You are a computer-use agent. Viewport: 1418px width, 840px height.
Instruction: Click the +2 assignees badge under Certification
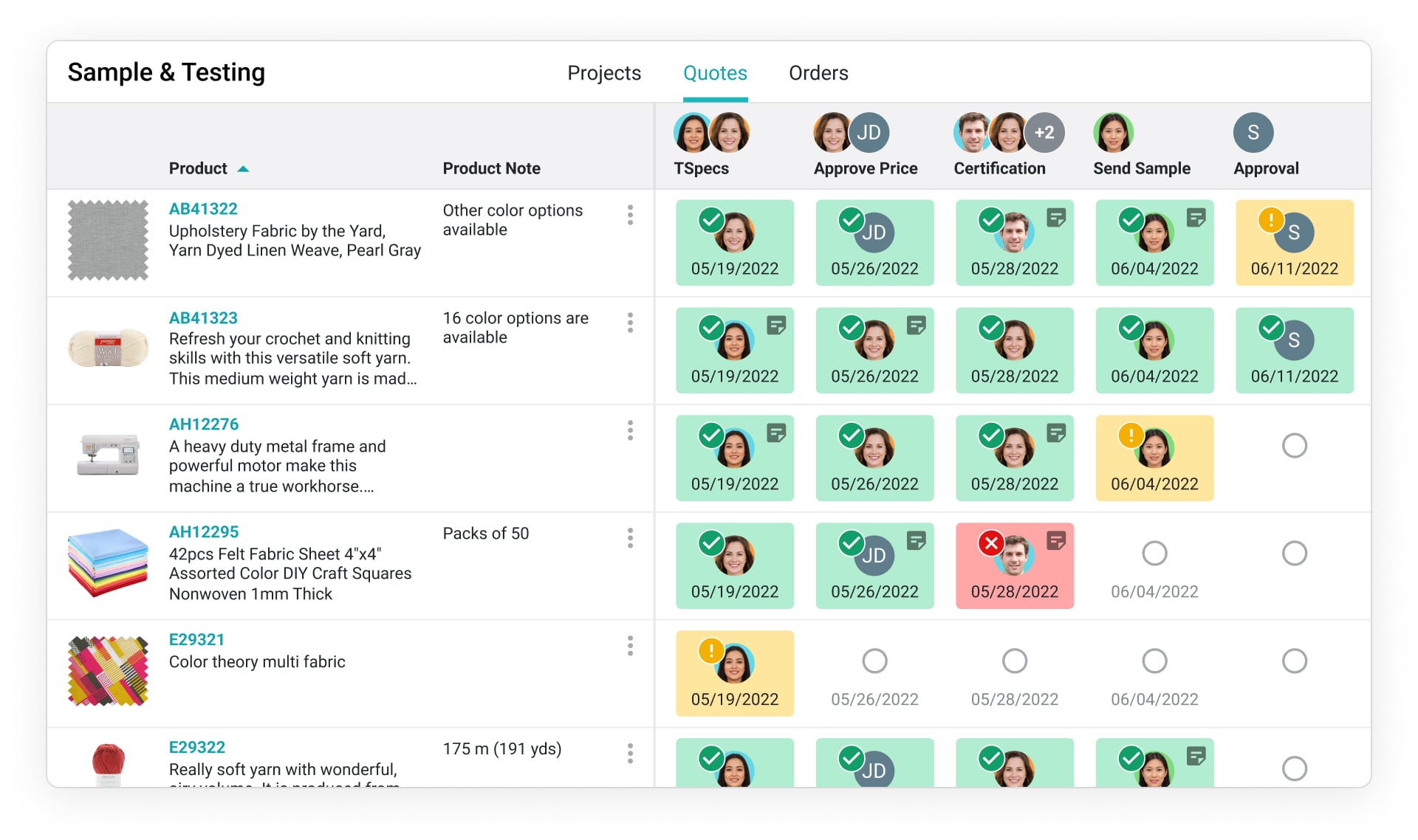[x=1044, y=133]
